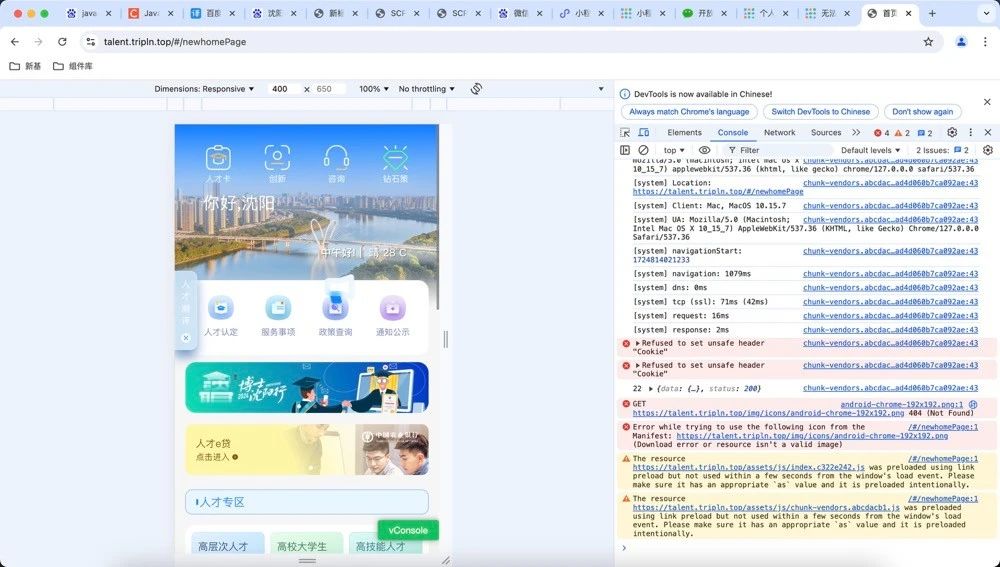This screenshot has width=1000, height=567.
Task: Open Chrome three-dot menu
Action: click(x=985, y=41)
